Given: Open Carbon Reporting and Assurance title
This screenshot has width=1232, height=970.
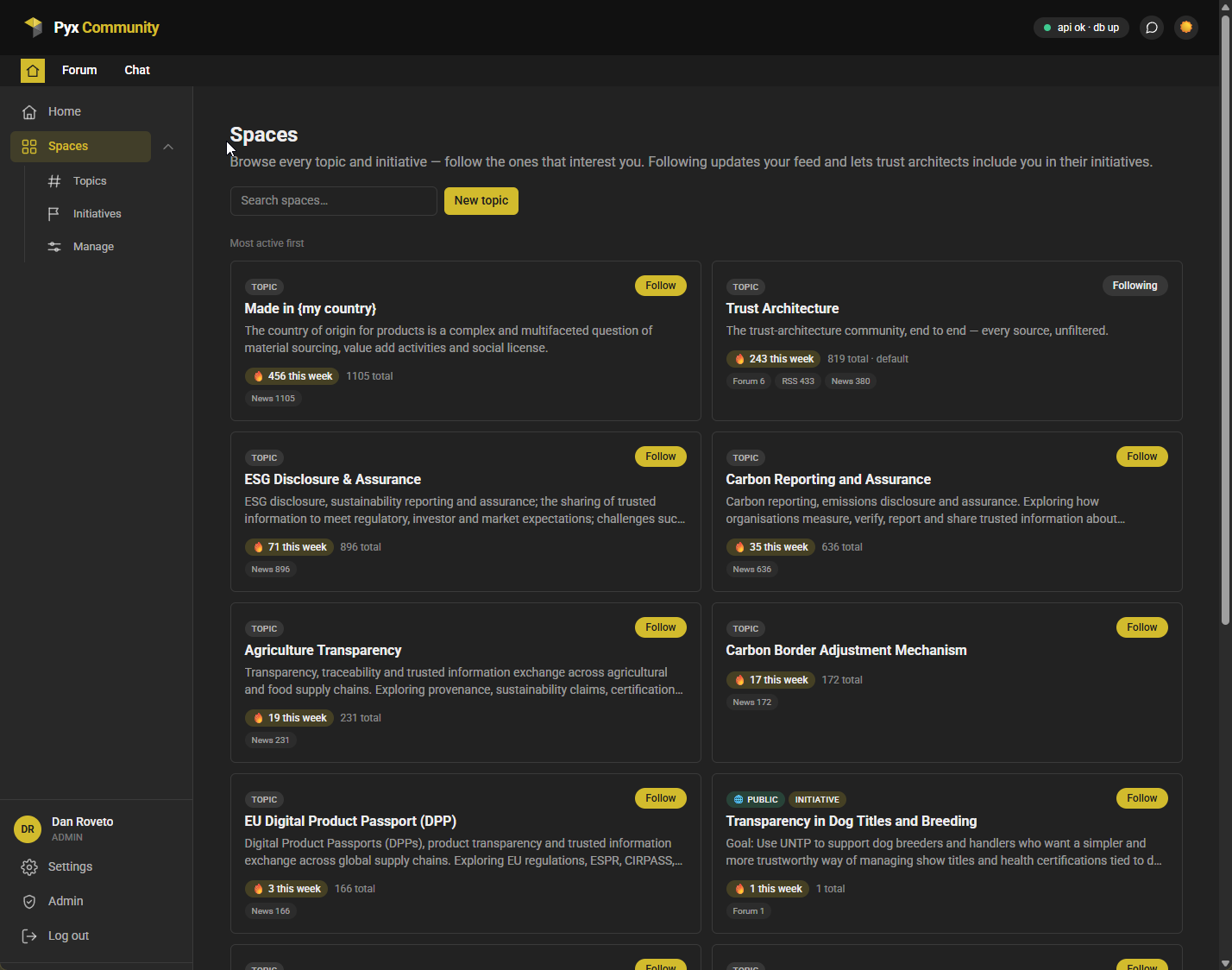Looking at the screenshot, I should click(x=828, y=480).
